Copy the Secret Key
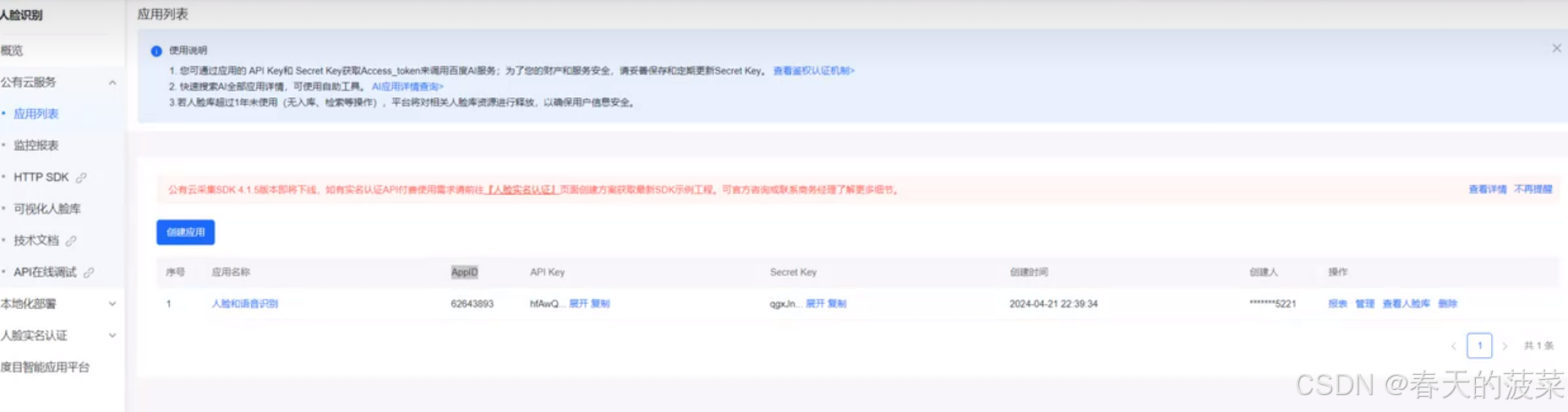 point(837,304)
